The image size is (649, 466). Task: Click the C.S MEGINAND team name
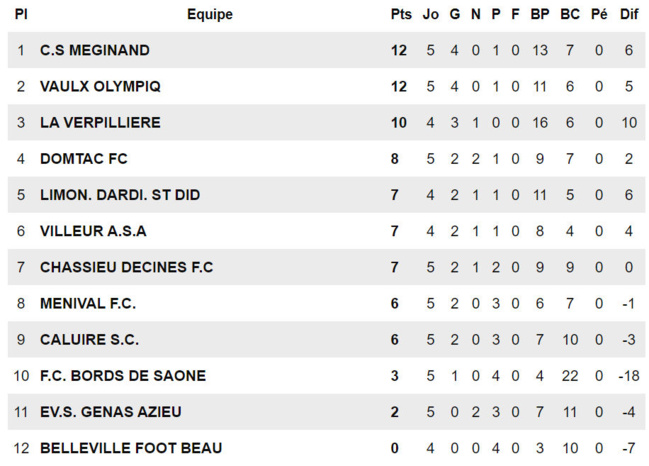click(x=95, y=50)
